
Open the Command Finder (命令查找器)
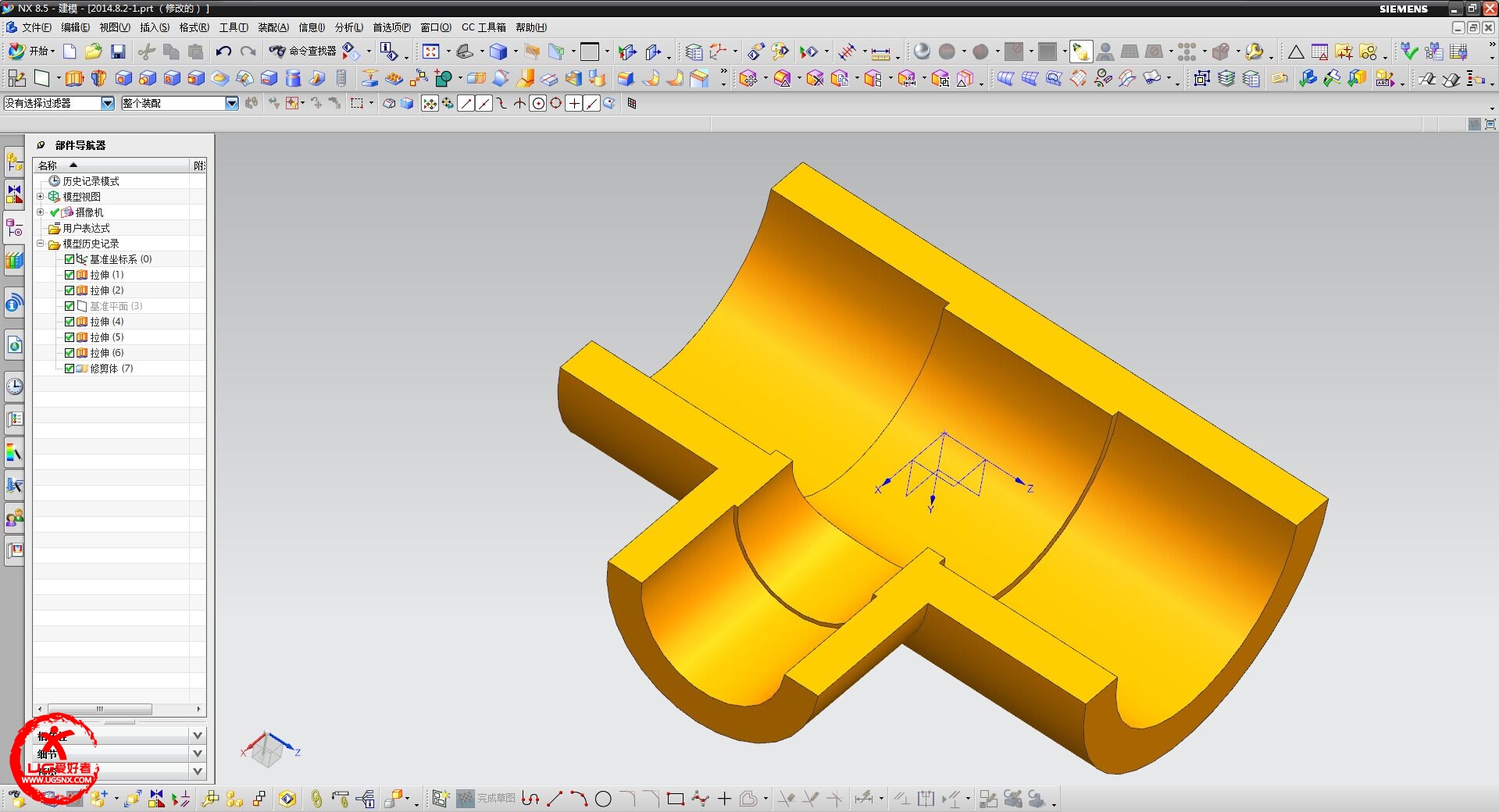(302, 52)
